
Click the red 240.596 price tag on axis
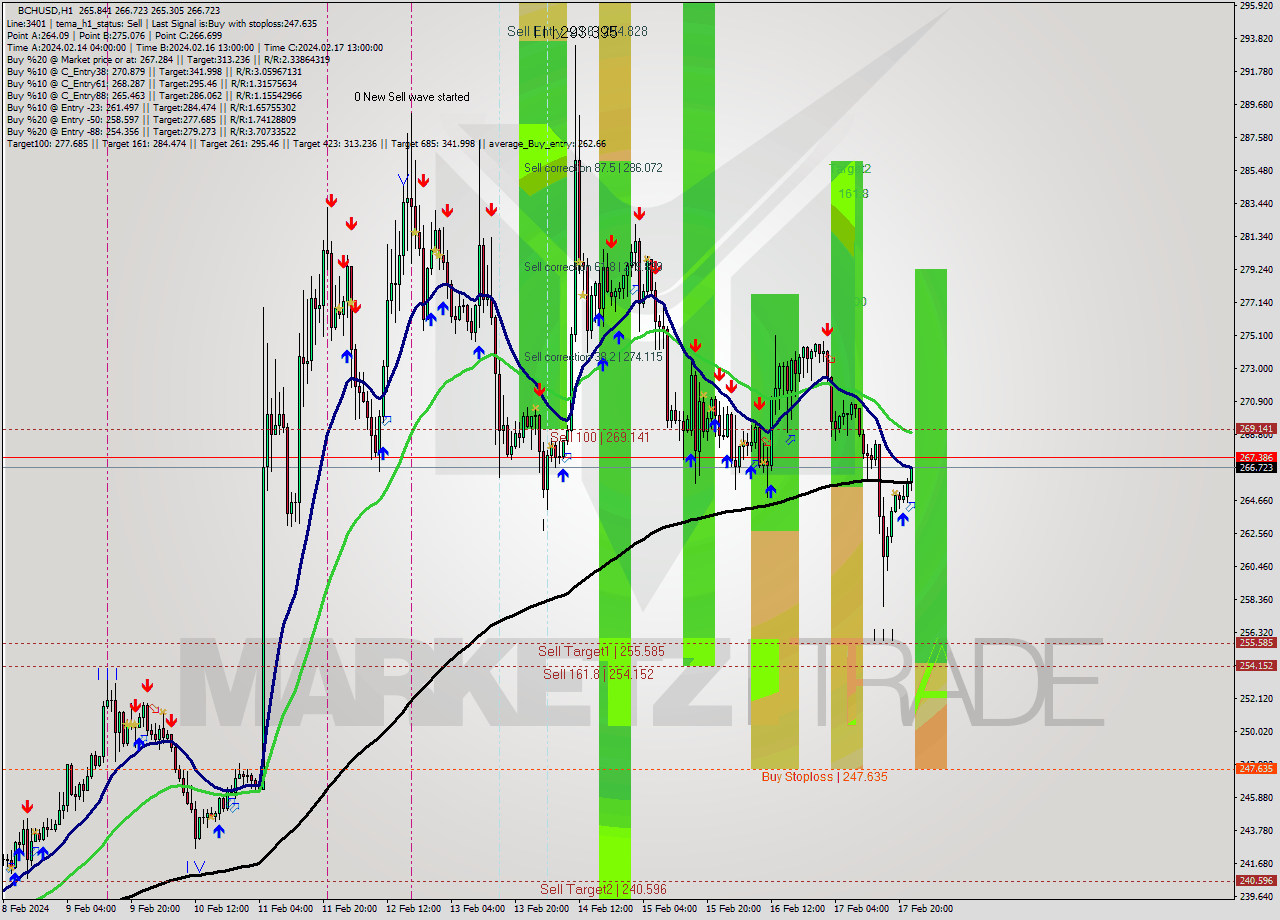point(1256,881)
